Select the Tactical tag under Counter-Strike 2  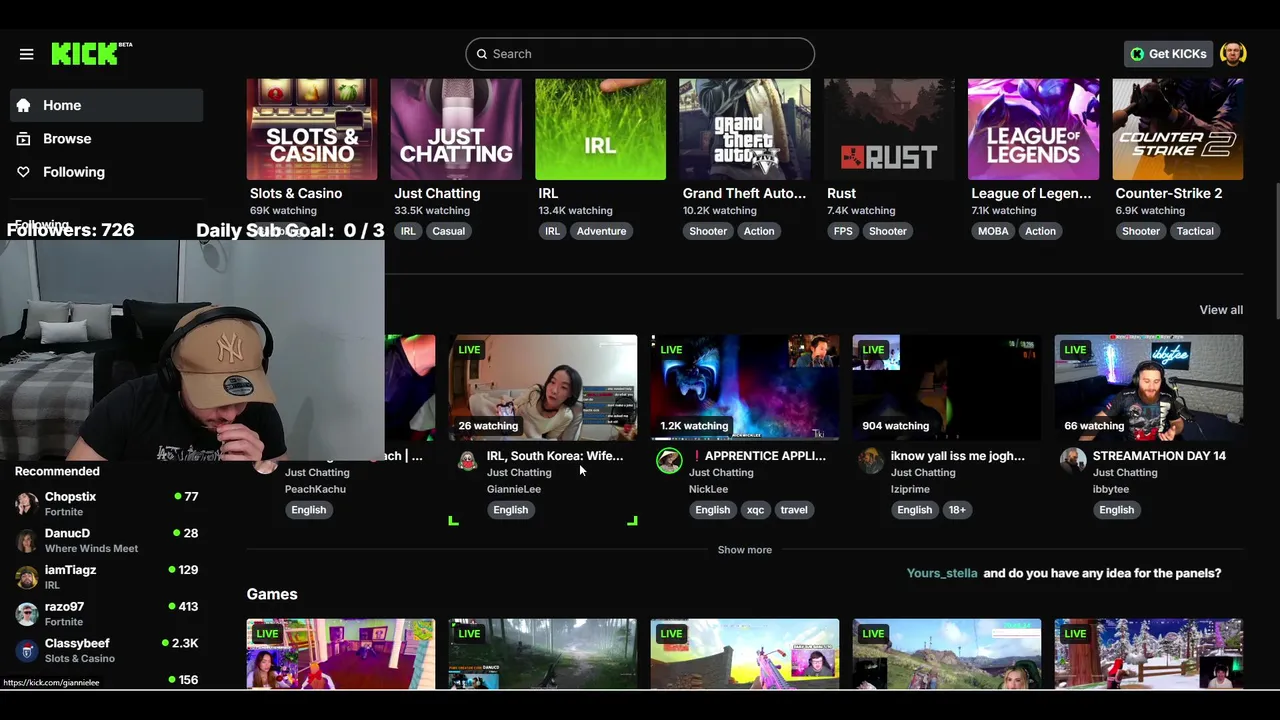[x=1195, y=231]
